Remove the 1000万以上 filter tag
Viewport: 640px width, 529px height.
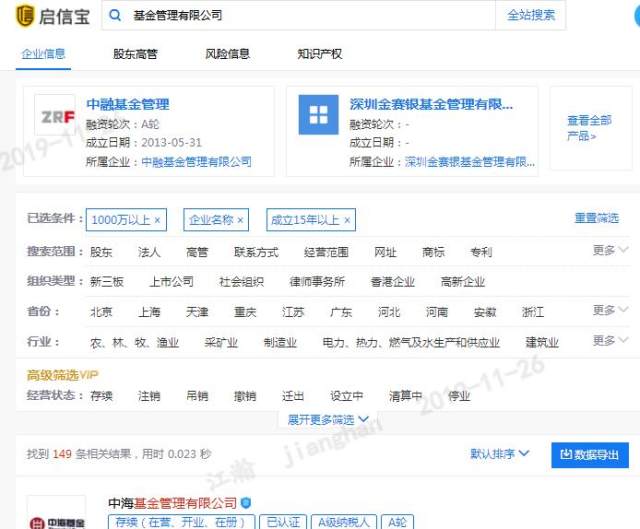(157, 220)
